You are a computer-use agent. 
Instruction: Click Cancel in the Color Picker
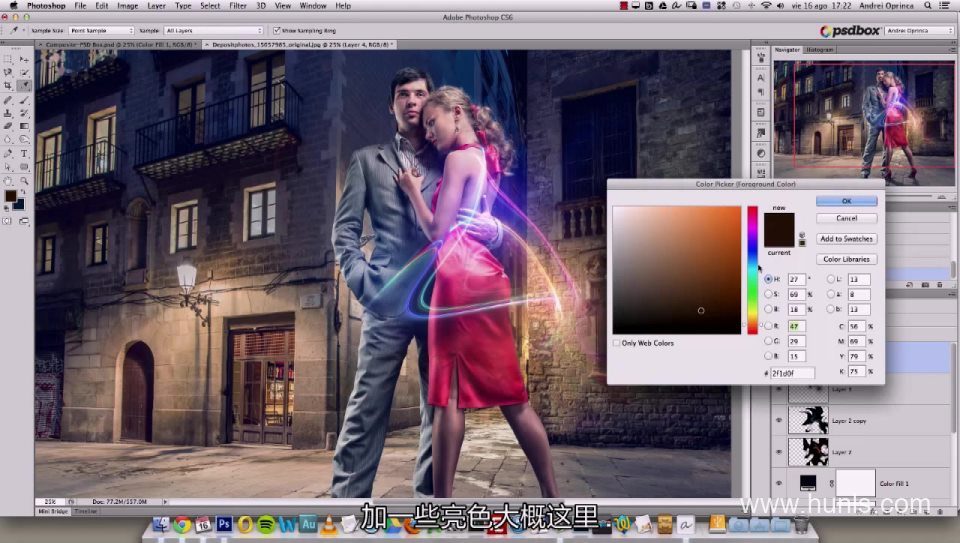(846, 218)
